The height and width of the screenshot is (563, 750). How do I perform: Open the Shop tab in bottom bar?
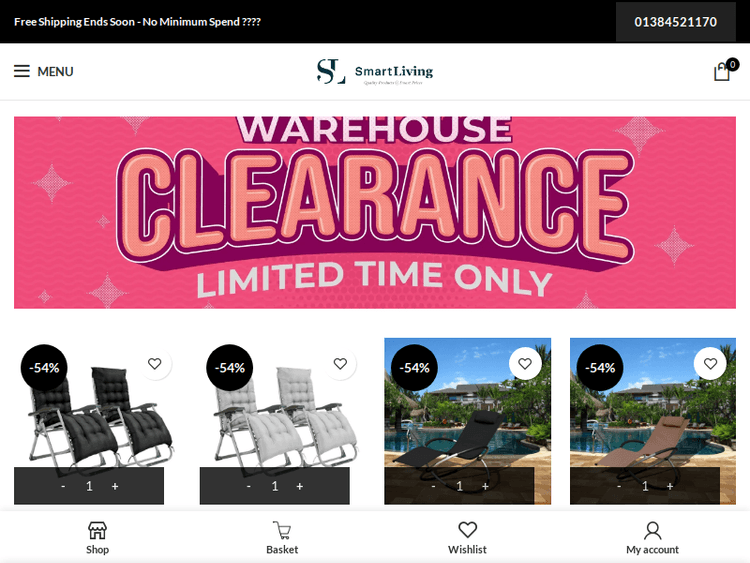97,538
